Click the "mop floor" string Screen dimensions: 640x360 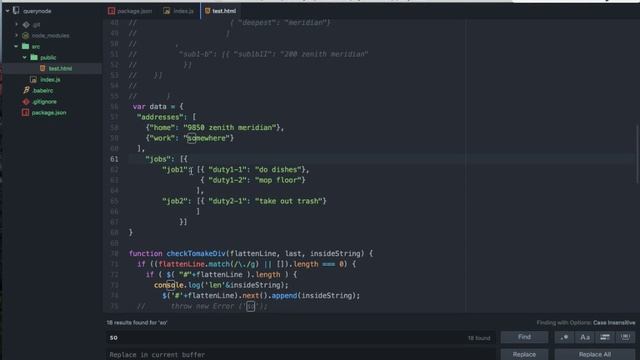pos(278,180)
